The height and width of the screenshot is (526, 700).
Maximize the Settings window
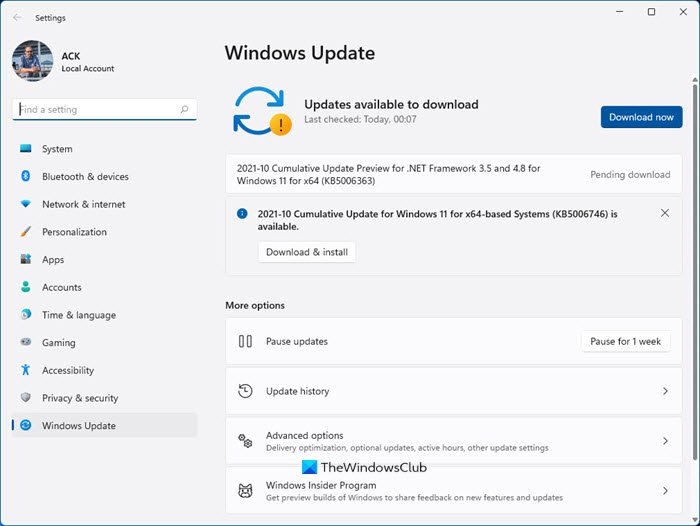tap(651, 12)
